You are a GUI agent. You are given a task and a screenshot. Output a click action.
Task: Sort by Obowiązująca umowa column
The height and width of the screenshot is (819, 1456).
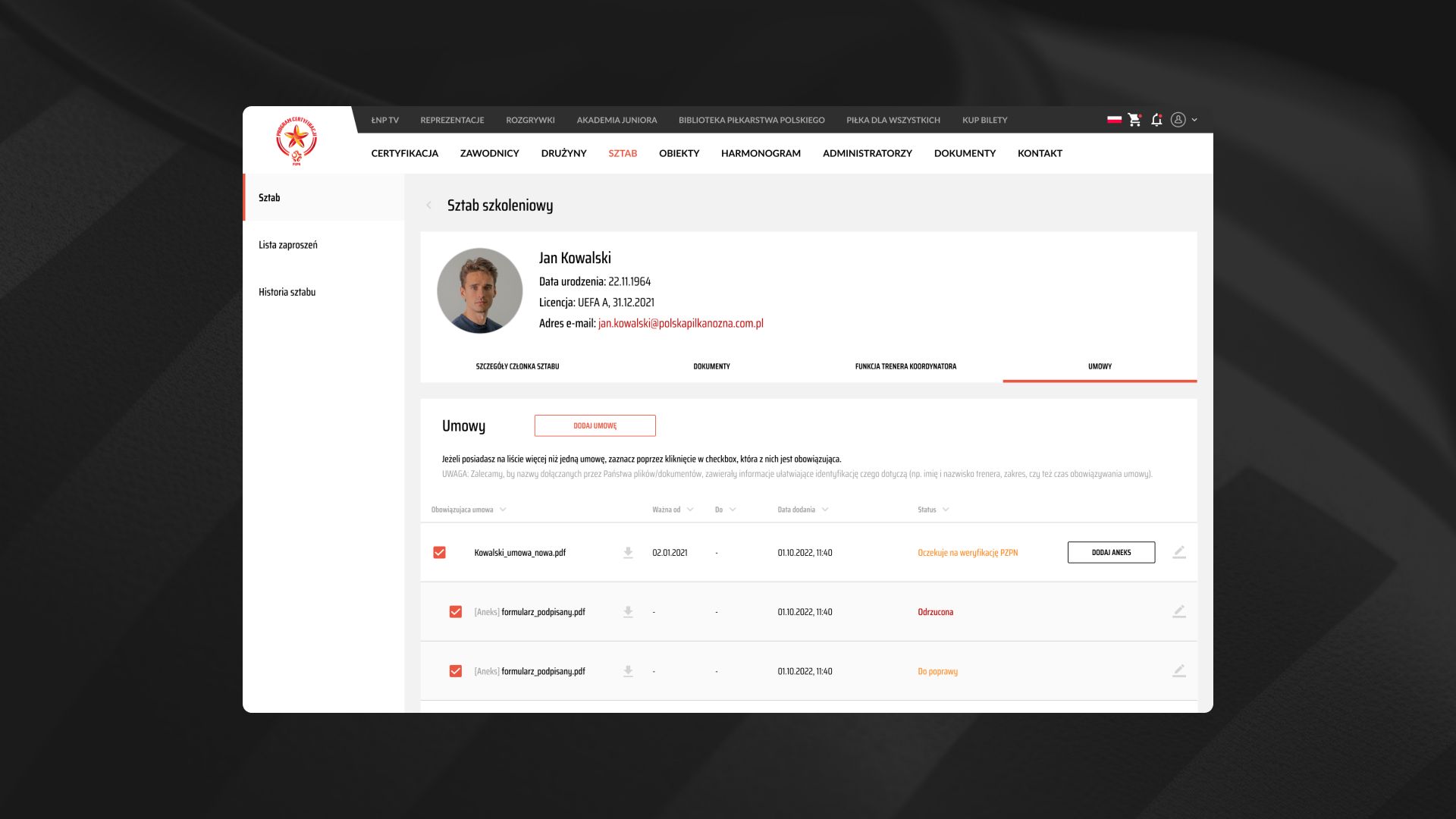[x=469, y=510]
